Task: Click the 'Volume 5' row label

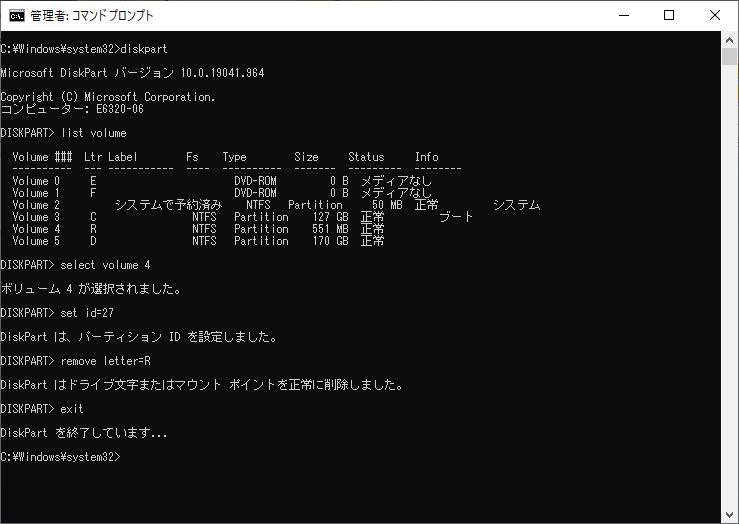Action: tap(36, 241)
